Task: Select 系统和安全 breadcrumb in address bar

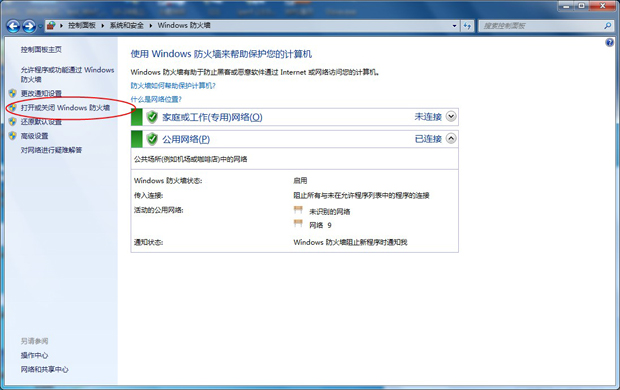Action: [127, 25]
